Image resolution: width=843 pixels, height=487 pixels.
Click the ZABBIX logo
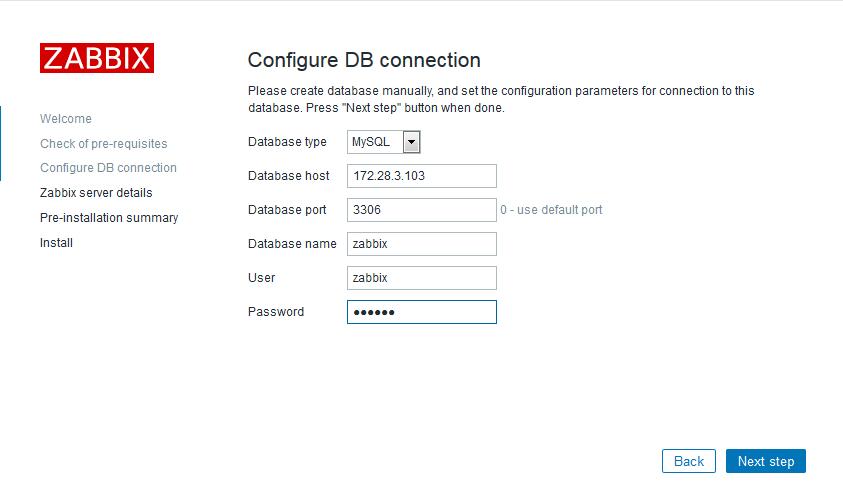(x=97, y=58)
